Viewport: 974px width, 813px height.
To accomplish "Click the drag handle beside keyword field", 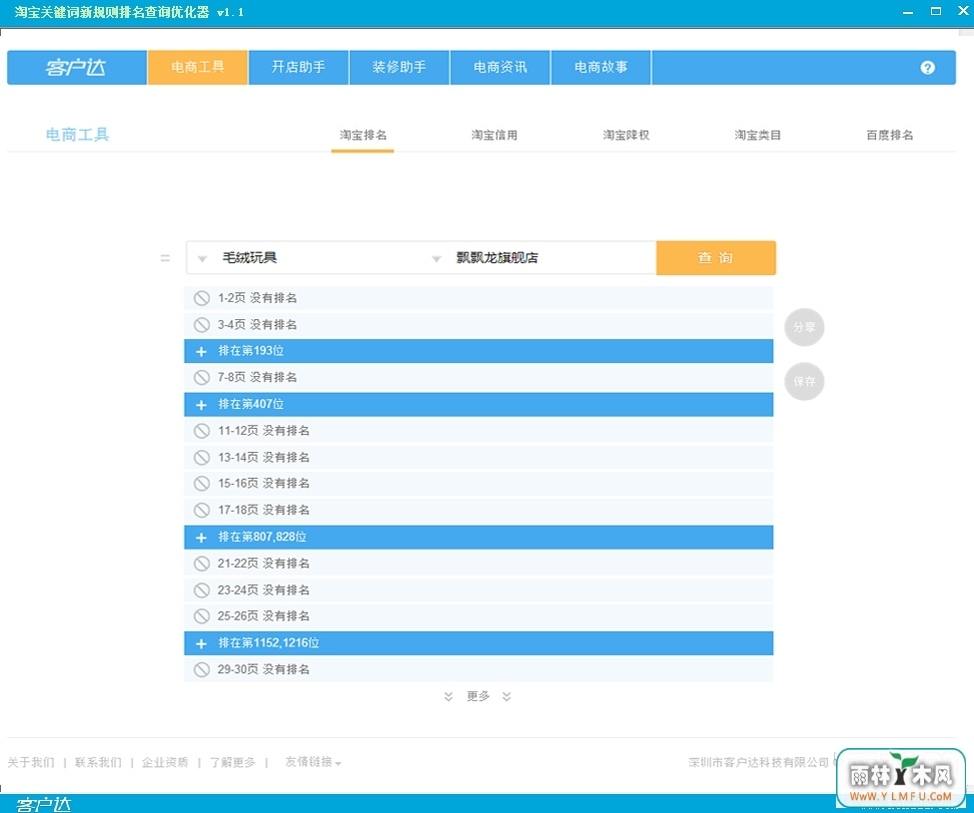I will pos(165,258).
